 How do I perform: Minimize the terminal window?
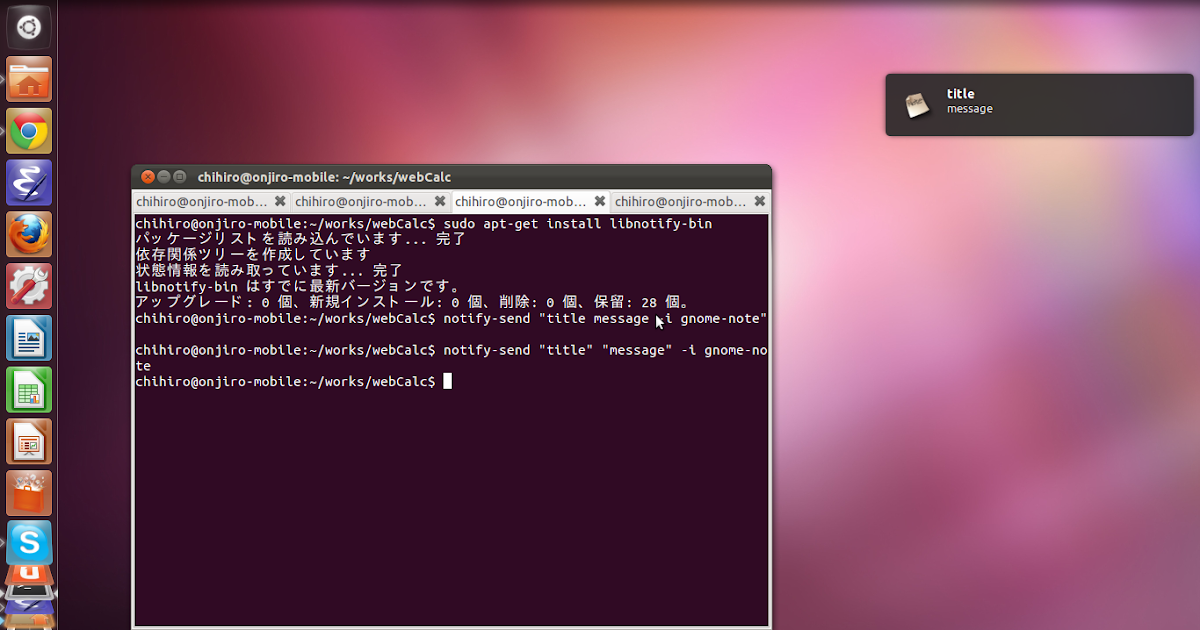click(x=164, y=177)
